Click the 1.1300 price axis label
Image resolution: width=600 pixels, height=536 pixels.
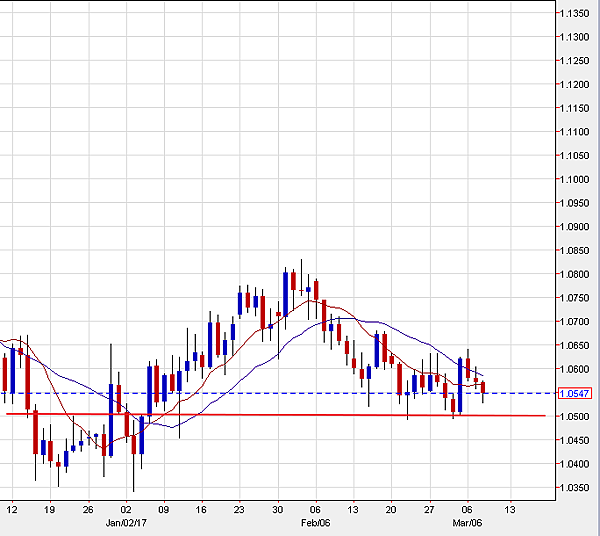[x=575, y=37]
